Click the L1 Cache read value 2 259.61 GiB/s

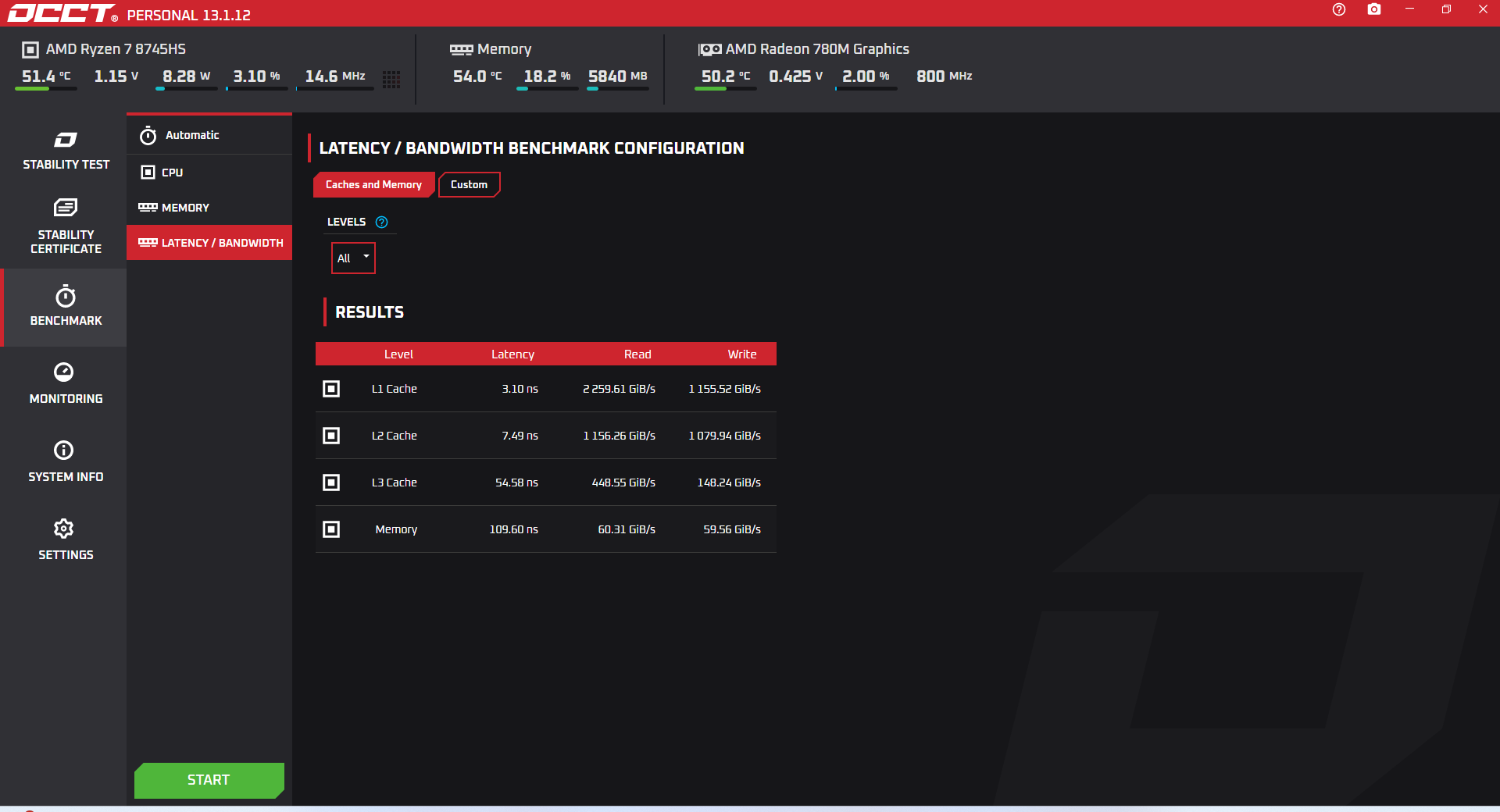(619, 389)
